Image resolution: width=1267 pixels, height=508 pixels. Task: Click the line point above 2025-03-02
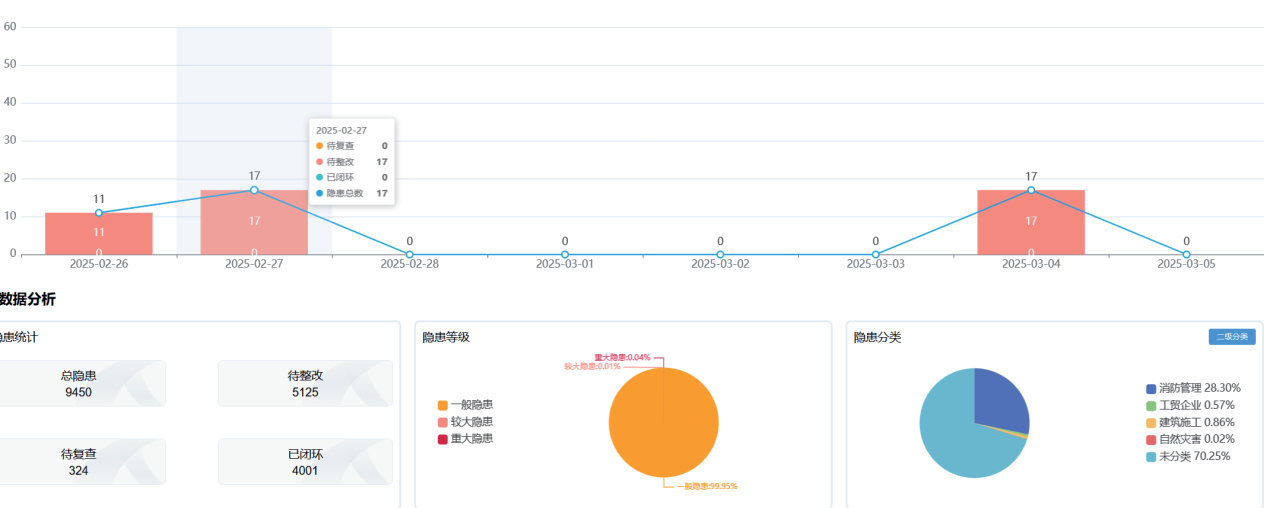point(720,254)
